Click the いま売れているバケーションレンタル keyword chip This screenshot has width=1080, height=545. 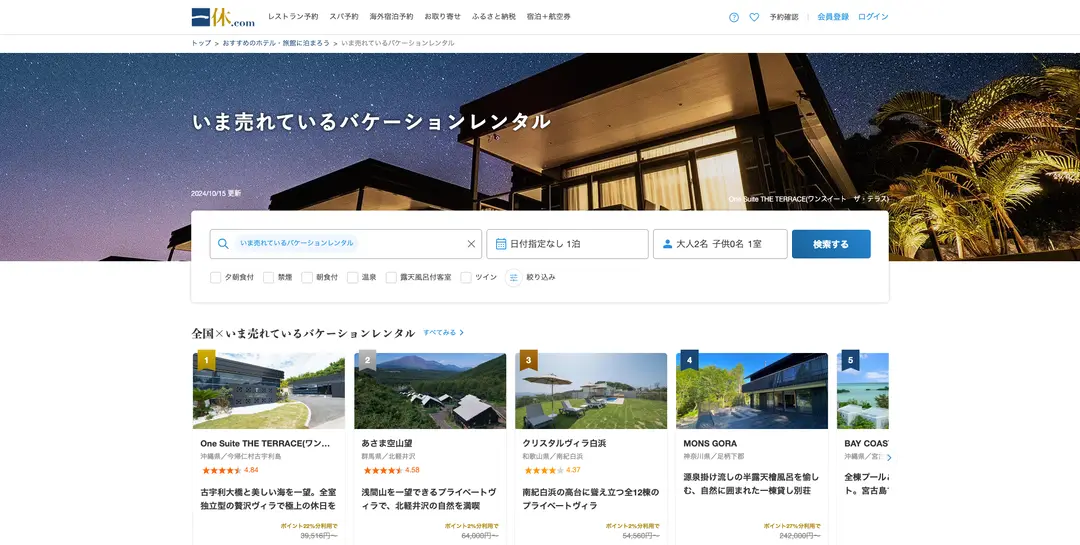click(297, 243)
